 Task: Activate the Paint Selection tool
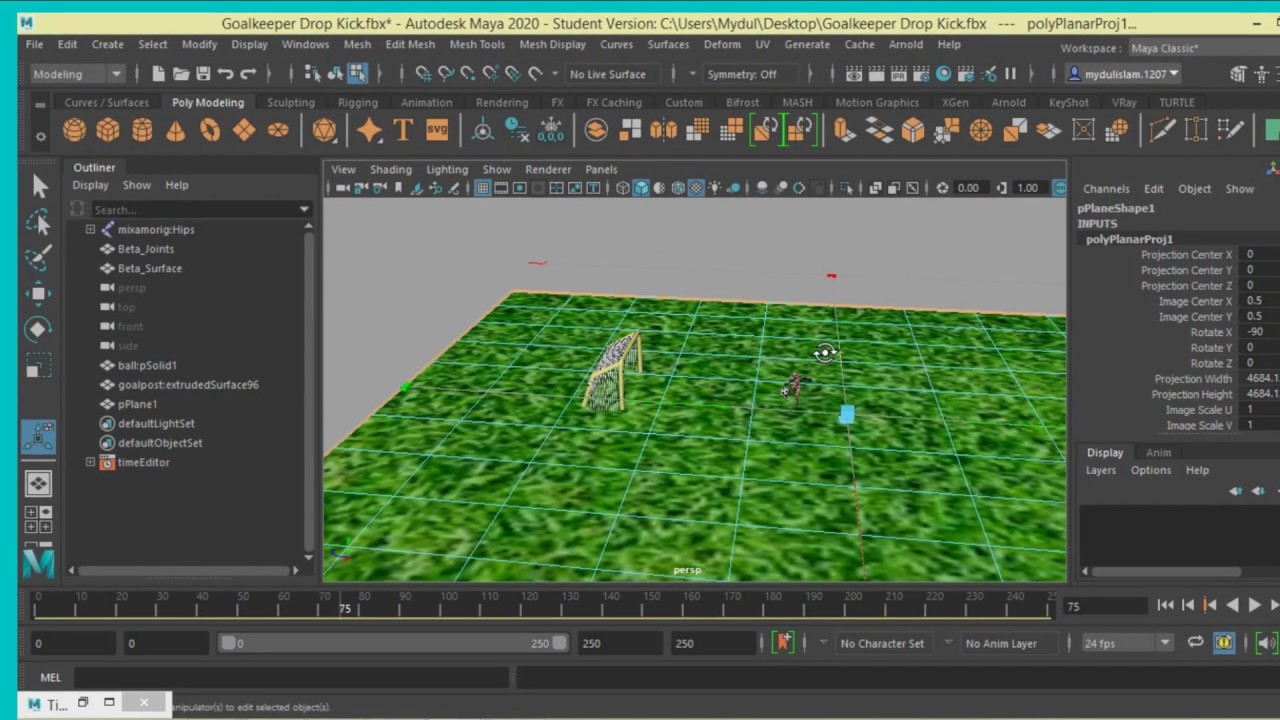click(x=39, y=258)
